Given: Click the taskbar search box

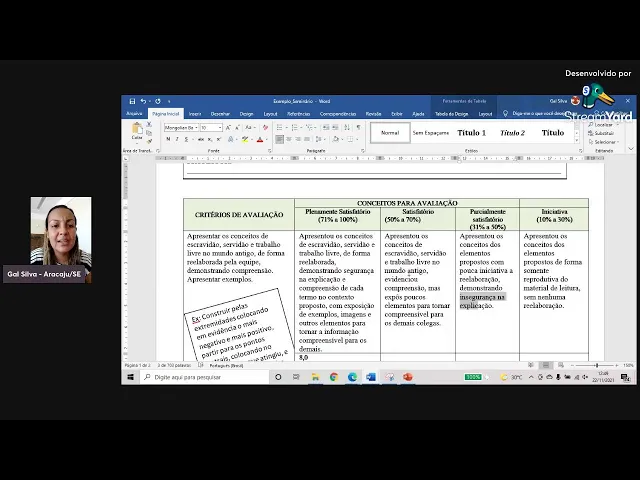Looking at the screenshot, I should (204, 377).
